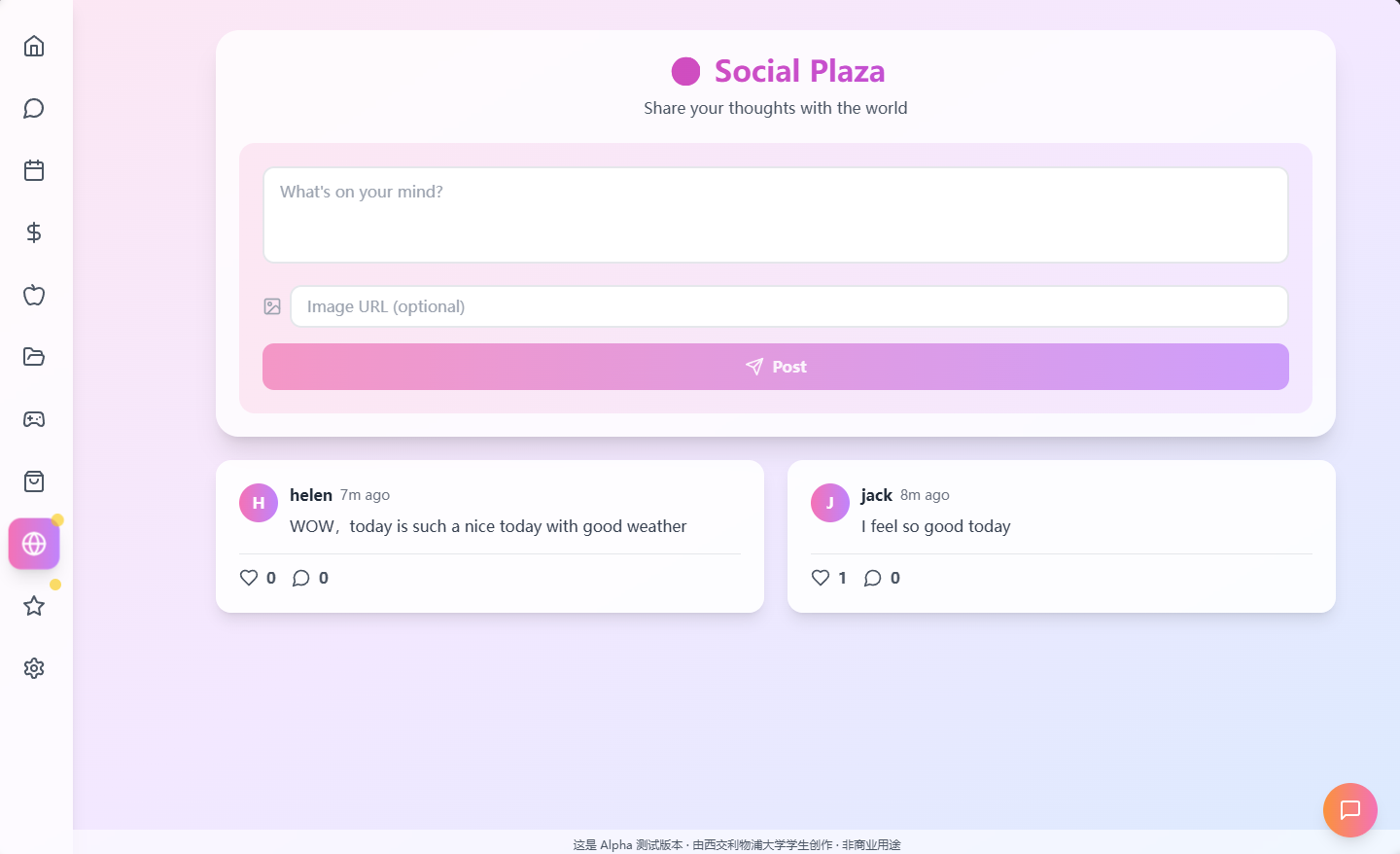Open the gamepad games sidebar icon

point(34,419)
